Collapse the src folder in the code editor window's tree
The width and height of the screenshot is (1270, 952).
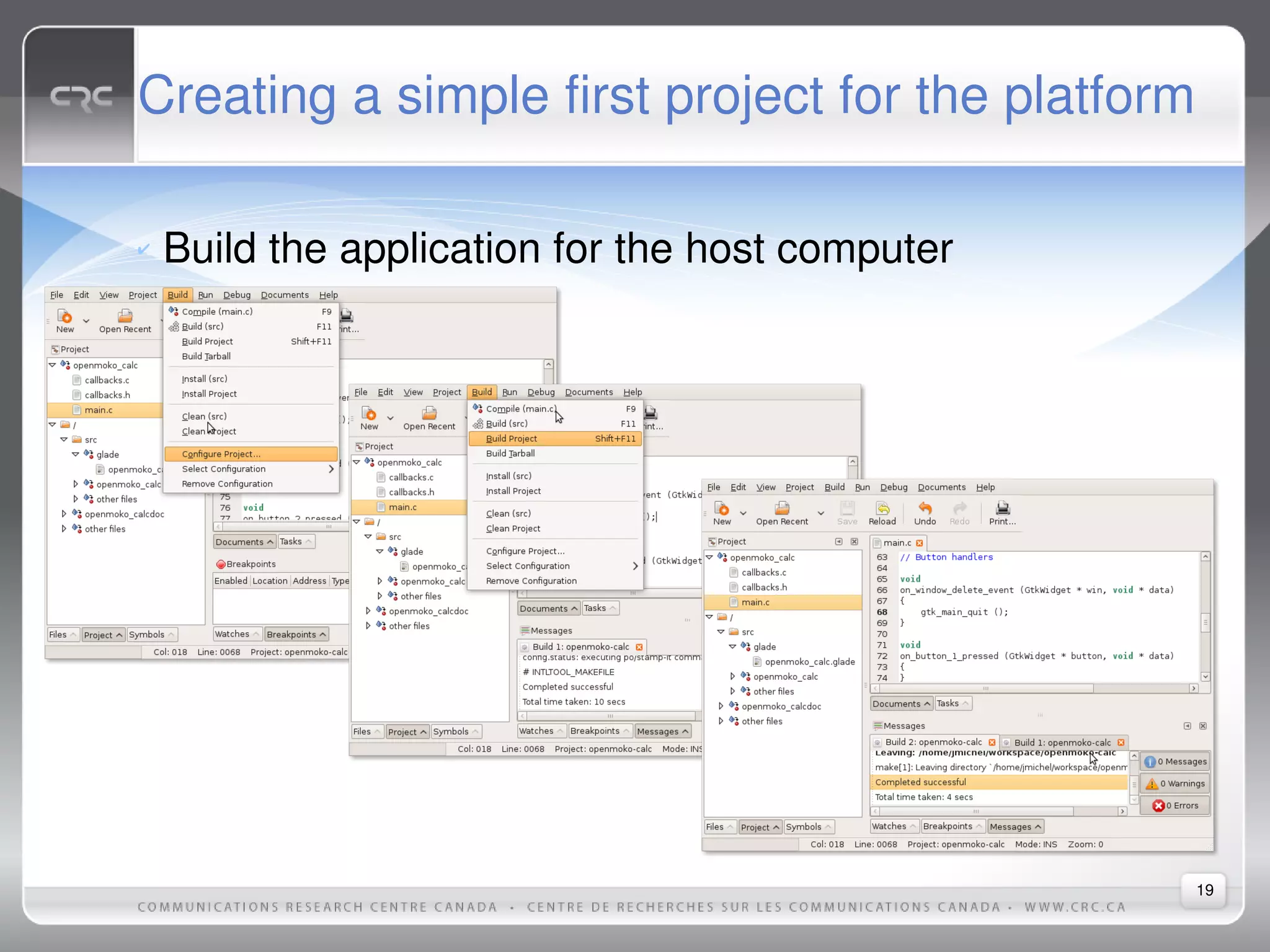(x=721, y=632)
